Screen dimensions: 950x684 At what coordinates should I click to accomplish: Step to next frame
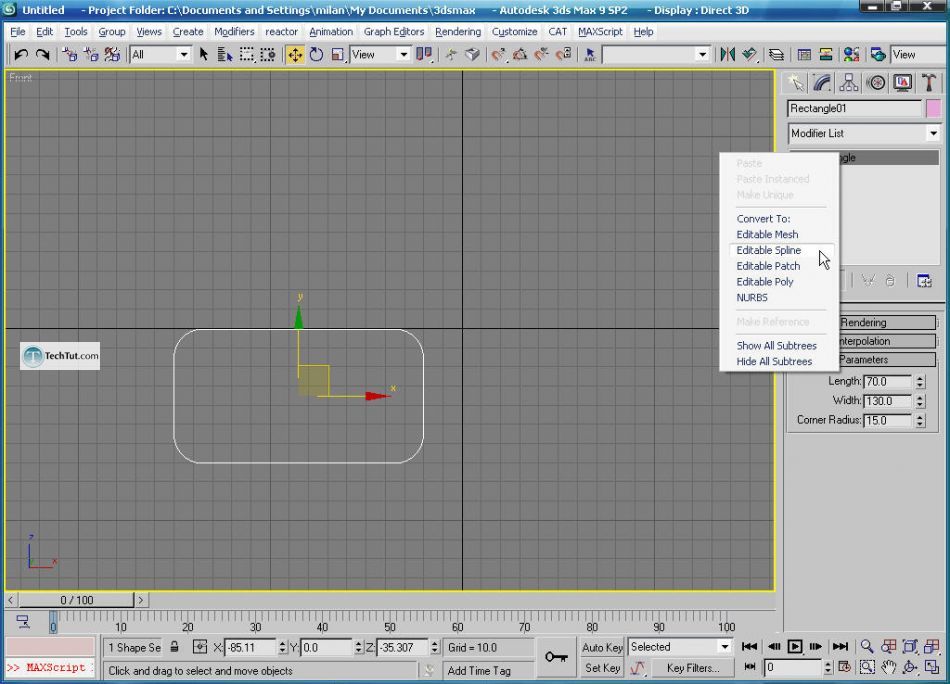pos(816,647)
